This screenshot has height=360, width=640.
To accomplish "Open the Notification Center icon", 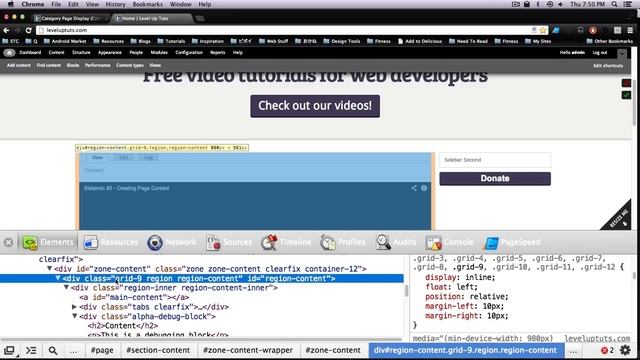I will tap(628, 4).
